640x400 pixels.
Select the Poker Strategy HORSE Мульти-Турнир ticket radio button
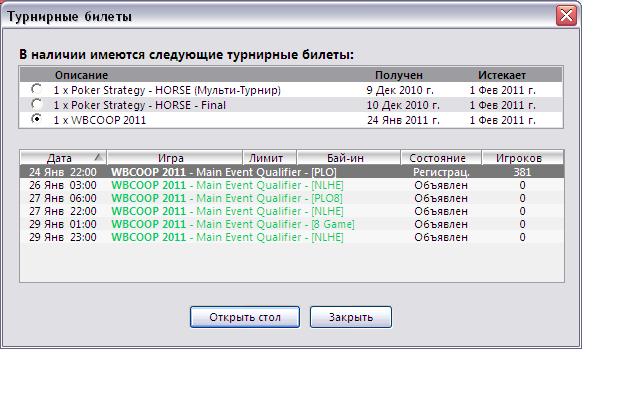37,89
